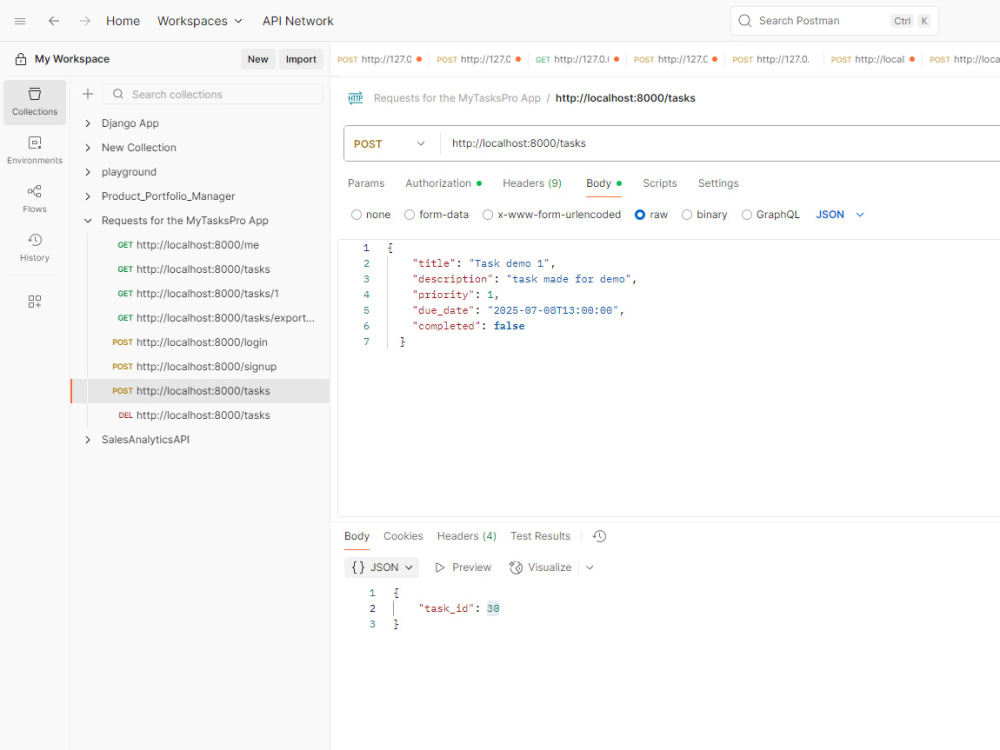Open GET http://localhost:8000/me request
The height and width of the screenshot is (750, 1000).
tap(200, 245)
